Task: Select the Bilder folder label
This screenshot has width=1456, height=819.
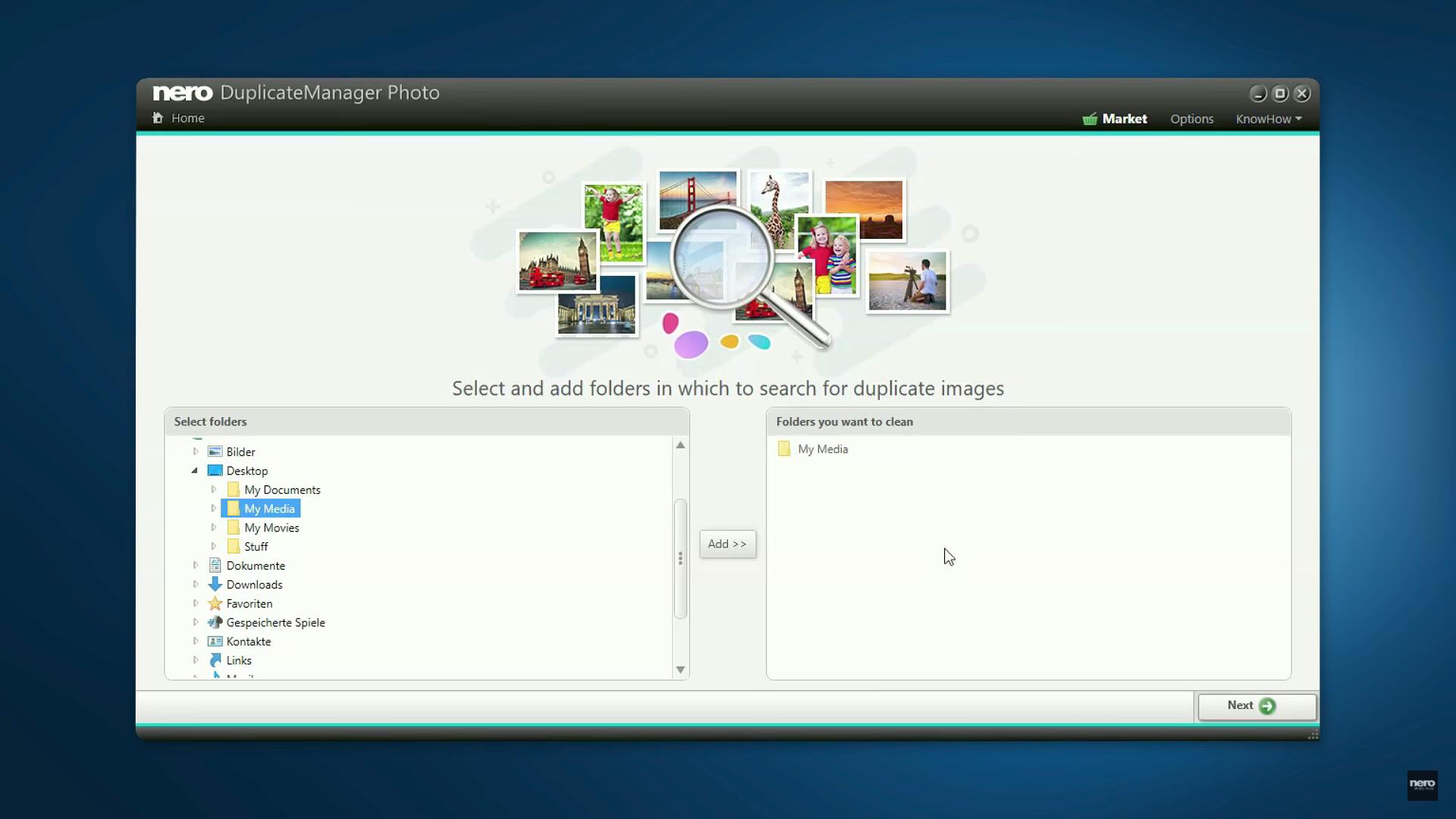Action: pyautogui.click(x=241, y=452)
